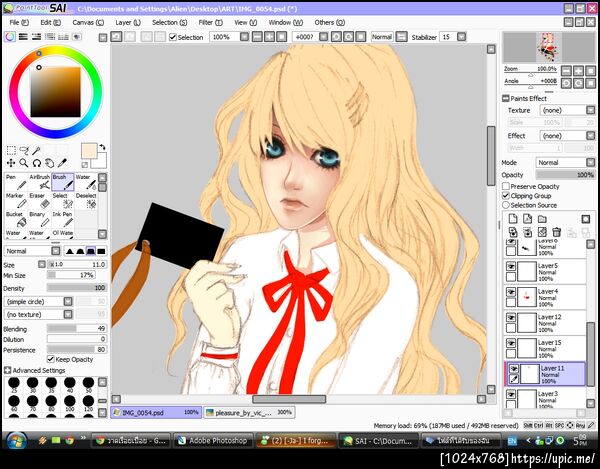
Task: Create a new layer
Action: pyautogui.click(x=513, y=219)
